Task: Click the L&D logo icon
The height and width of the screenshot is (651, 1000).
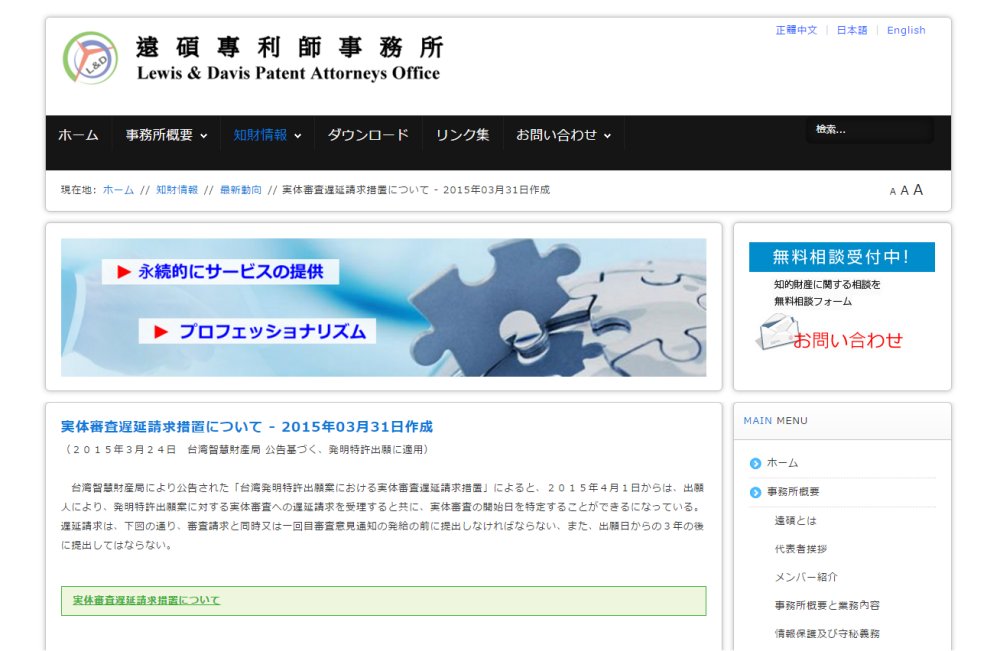Action: pyautogui.click(x=91, y=58)
